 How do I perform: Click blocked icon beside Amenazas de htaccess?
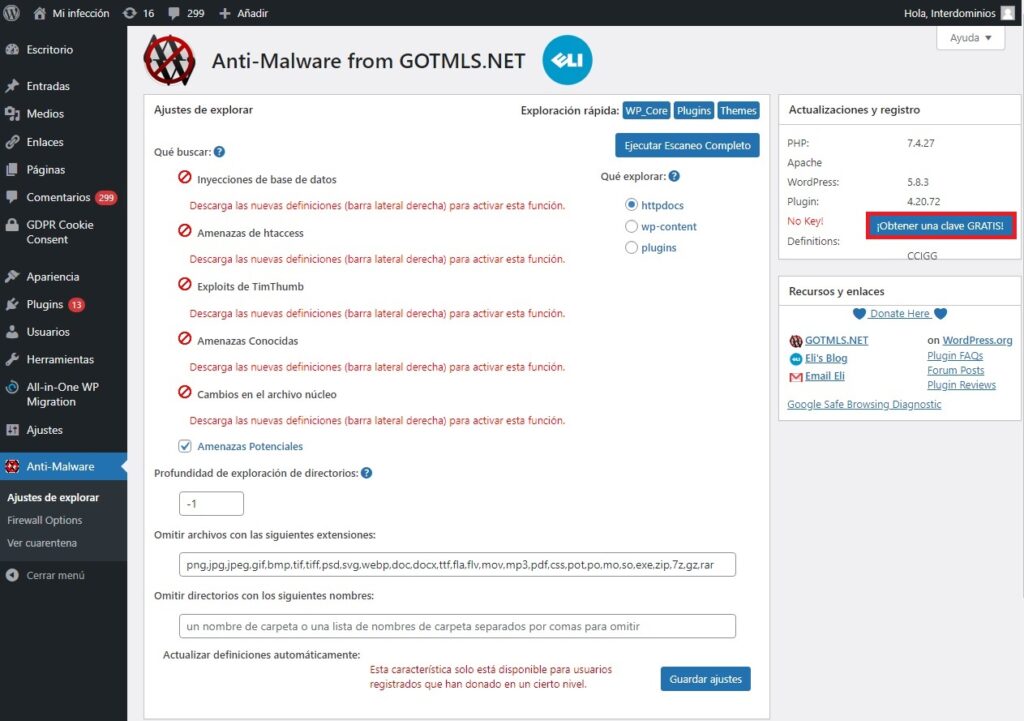click(185, 231)
